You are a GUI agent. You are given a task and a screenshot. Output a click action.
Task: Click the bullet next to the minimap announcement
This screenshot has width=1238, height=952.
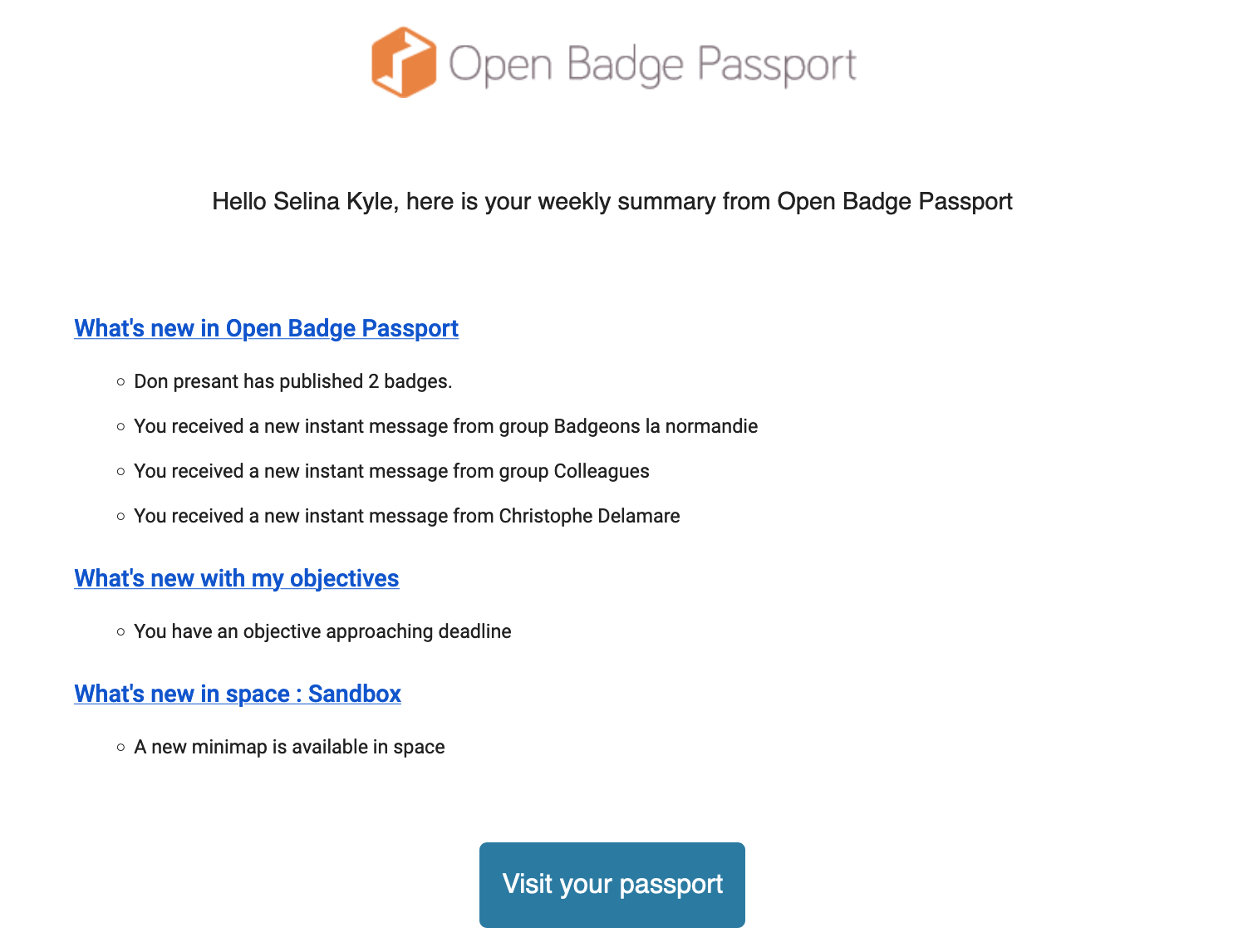[120, 747]
